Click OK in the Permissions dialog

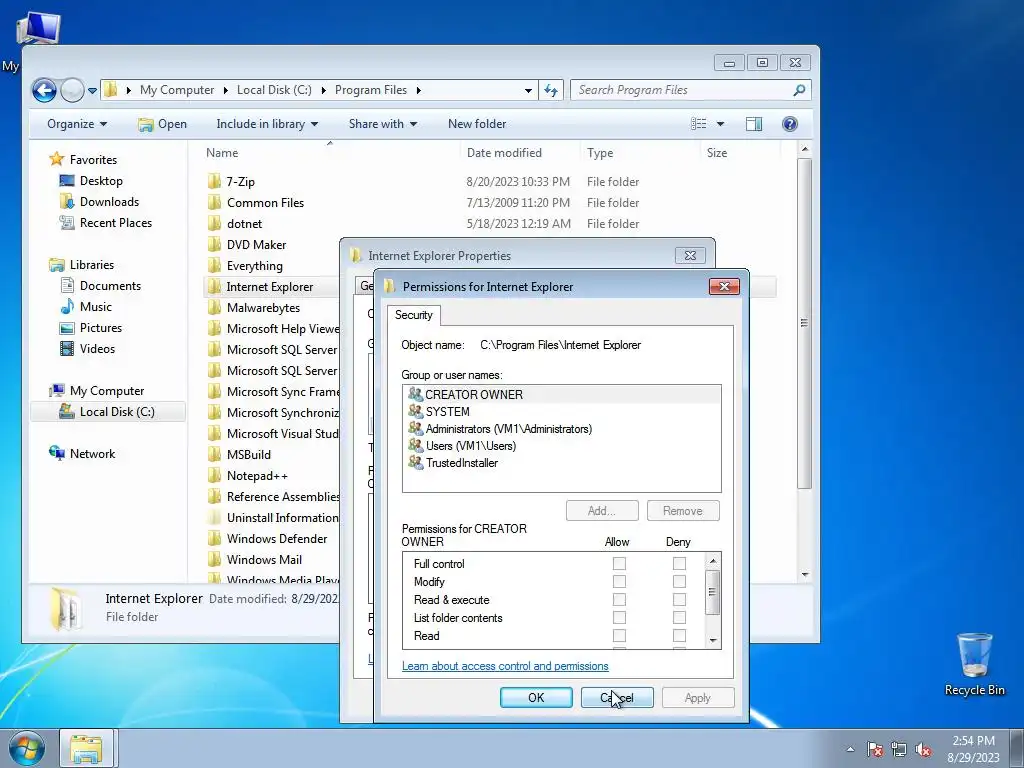point(536,697)
